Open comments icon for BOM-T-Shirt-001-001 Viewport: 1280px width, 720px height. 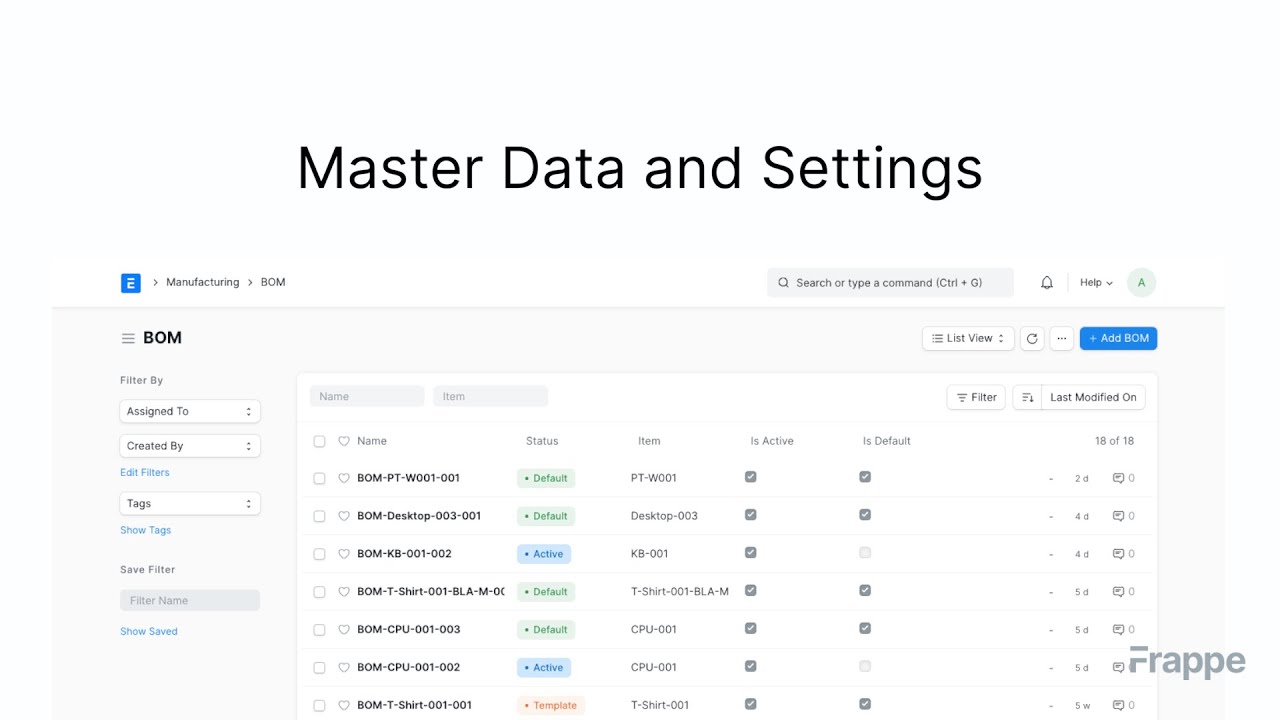coord(1119,705)
